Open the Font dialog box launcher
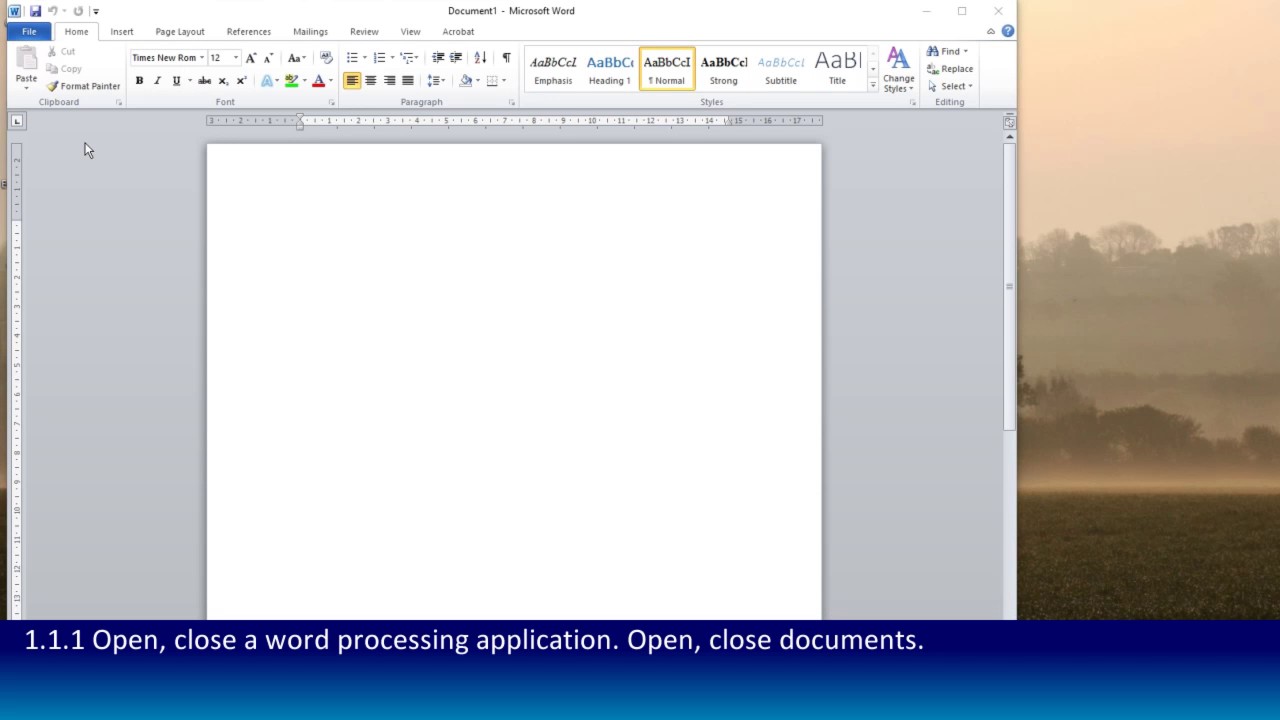The width and height of the screenshot is (1280, 720). [332, 102]
